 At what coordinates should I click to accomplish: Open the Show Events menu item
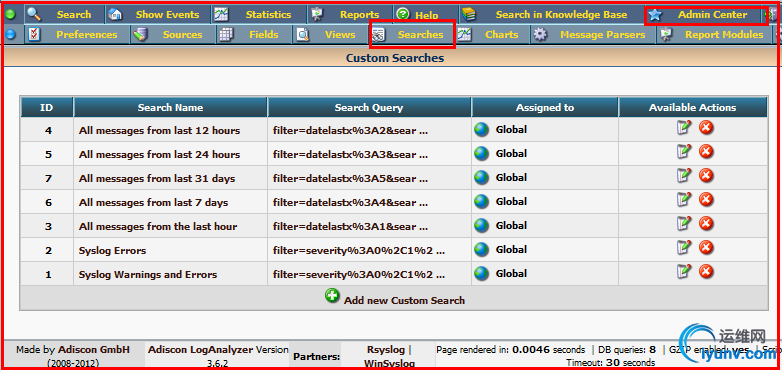[x=167, y=15]
